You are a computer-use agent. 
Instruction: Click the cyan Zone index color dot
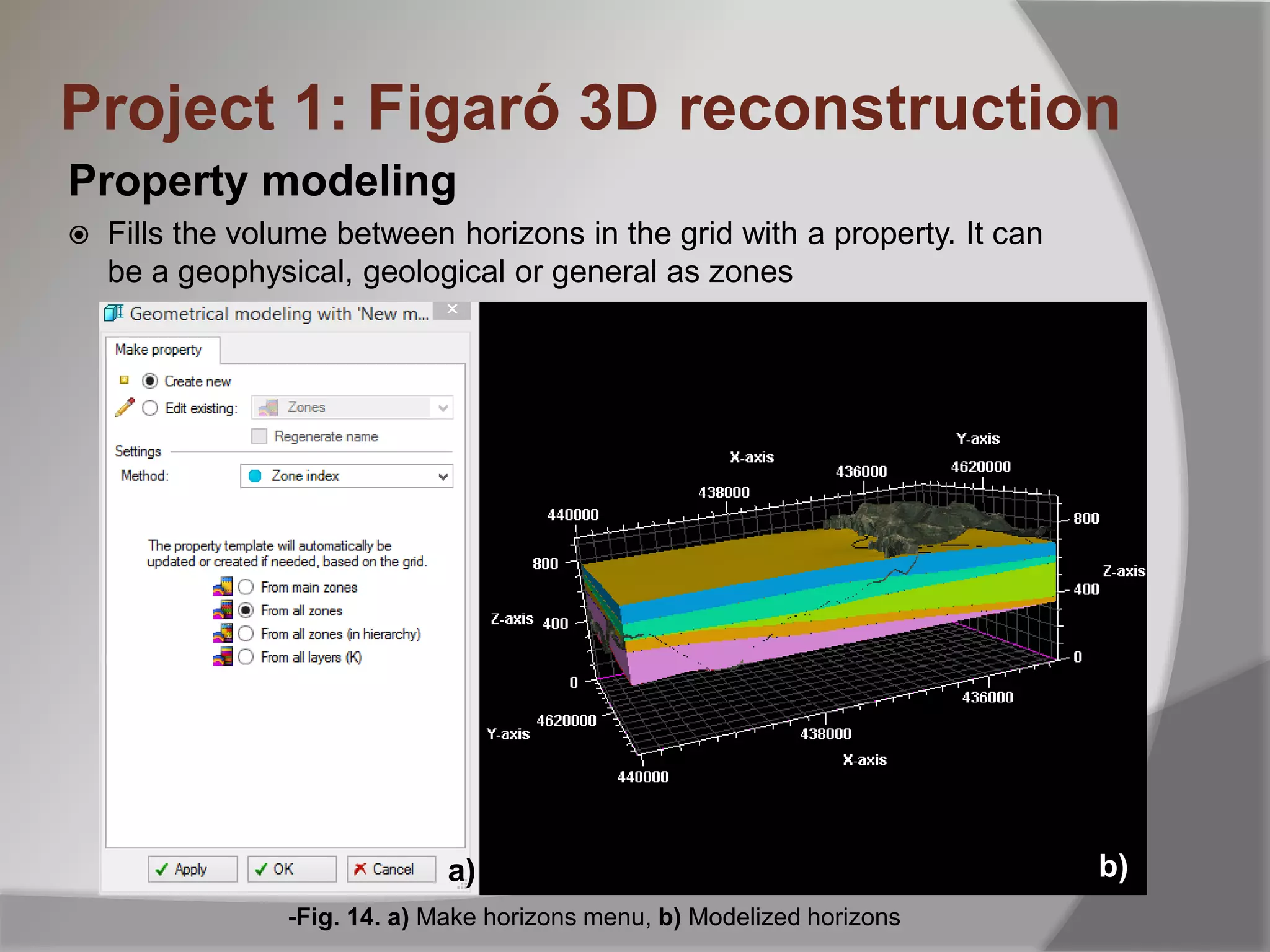[255, 476]
